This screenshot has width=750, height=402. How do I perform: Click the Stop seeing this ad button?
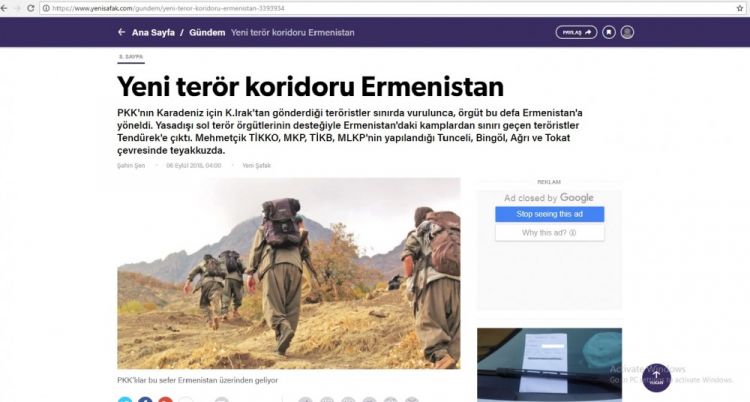click(549, 214)
